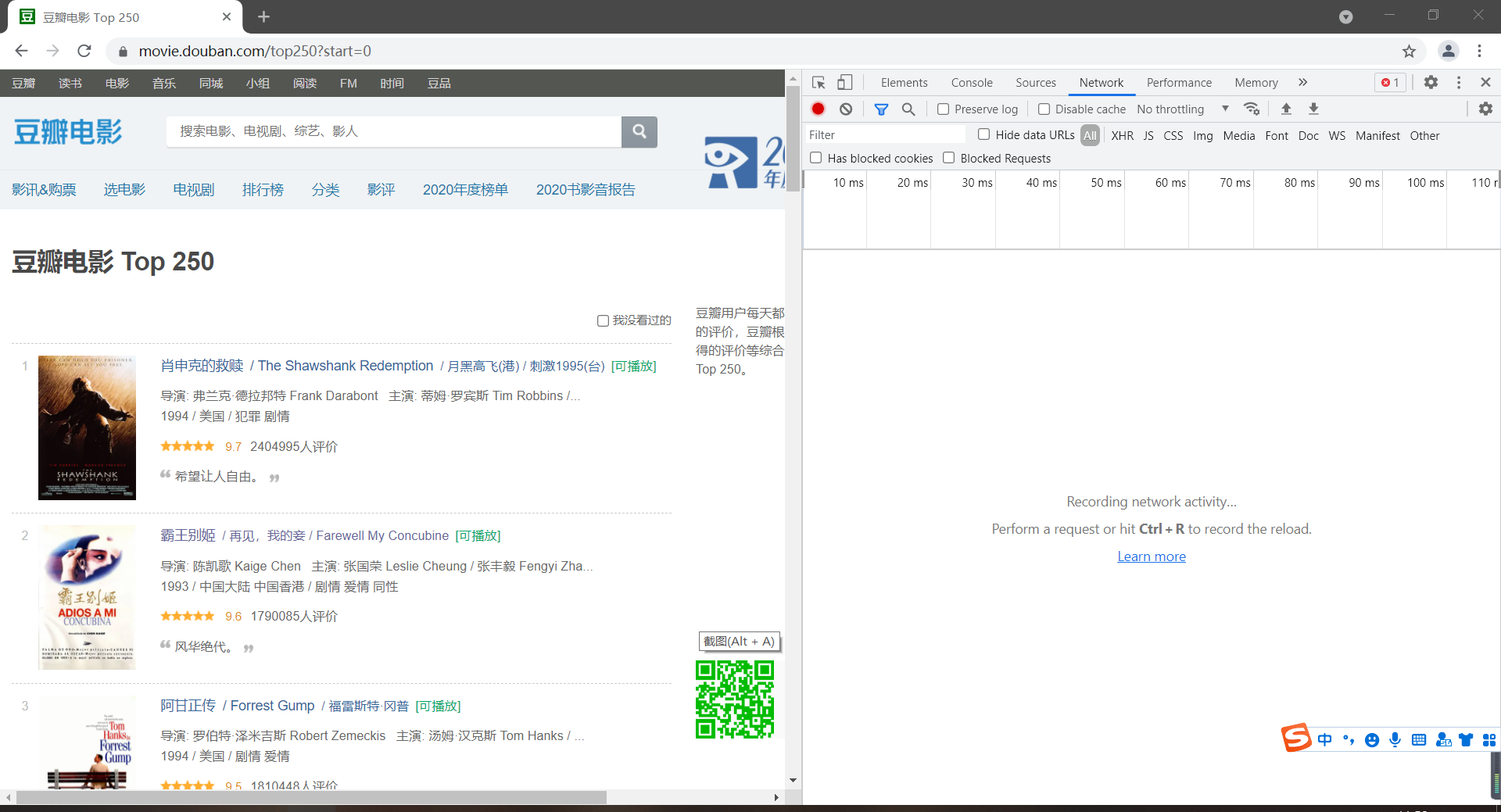1501x812 pixels.
Task: Open network settings gear icon
Action: pyautogui.click(x=1485, y=109)
